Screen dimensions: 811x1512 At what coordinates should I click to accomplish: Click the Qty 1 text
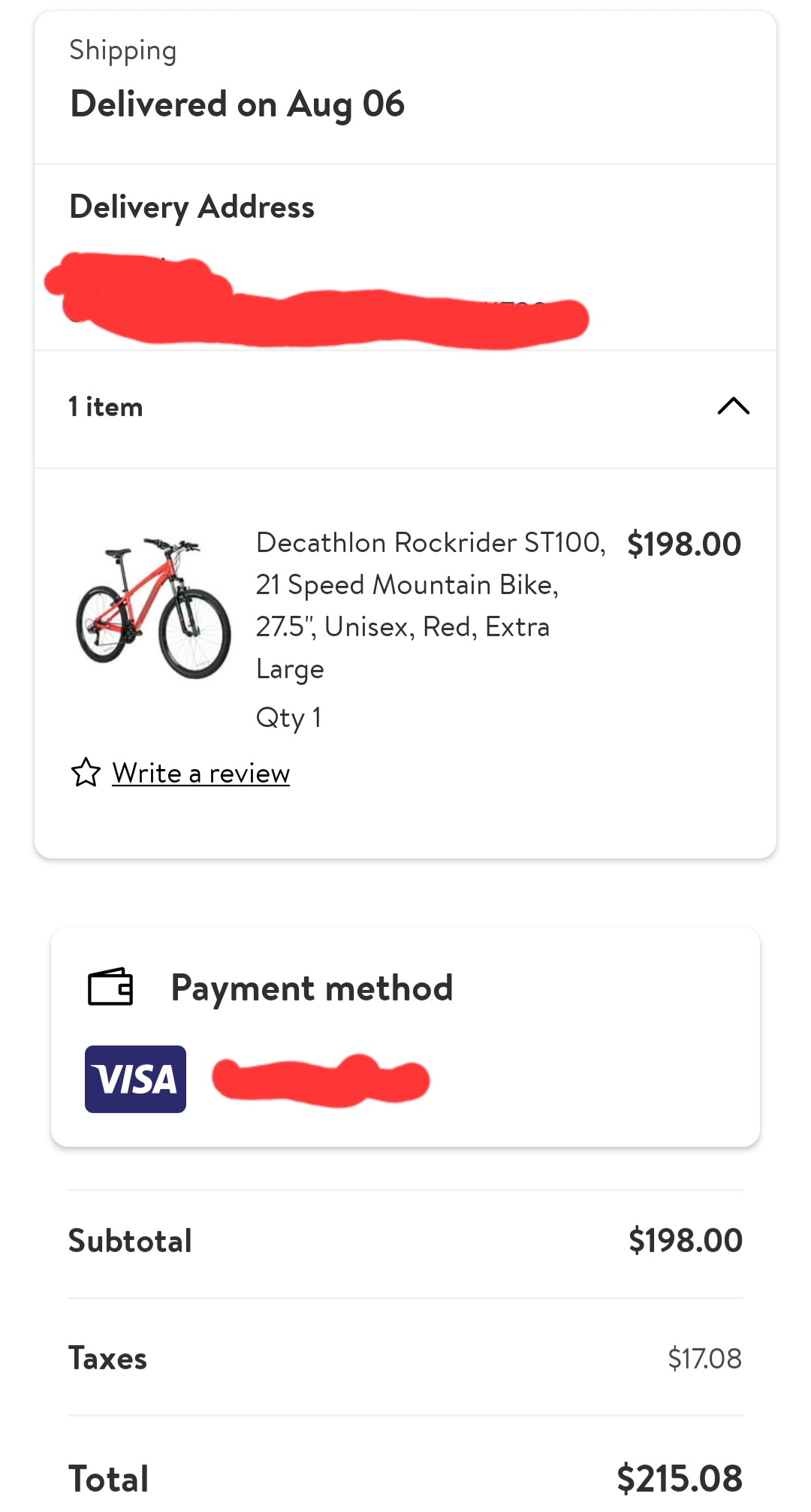288,717
